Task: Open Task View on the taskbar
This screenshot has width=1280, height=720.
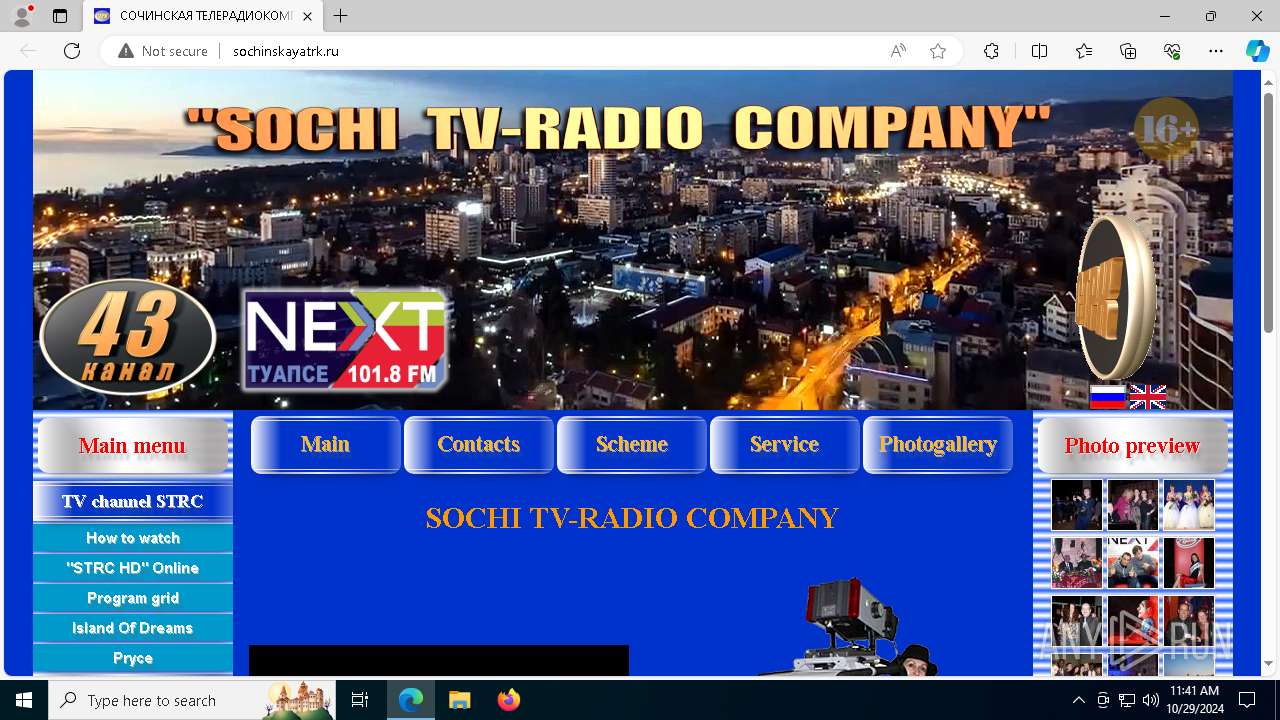Action: click(360, 700)
